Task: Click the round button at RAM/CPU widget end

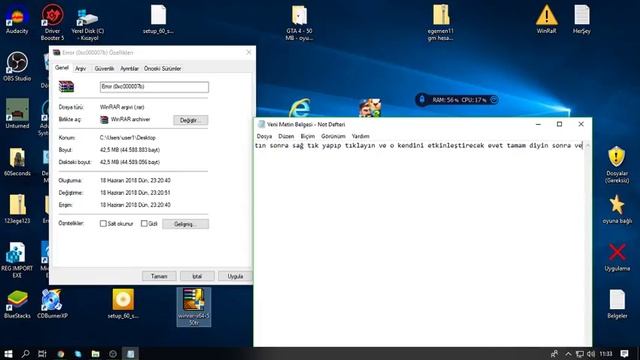Action: click(x=493, y=100)
